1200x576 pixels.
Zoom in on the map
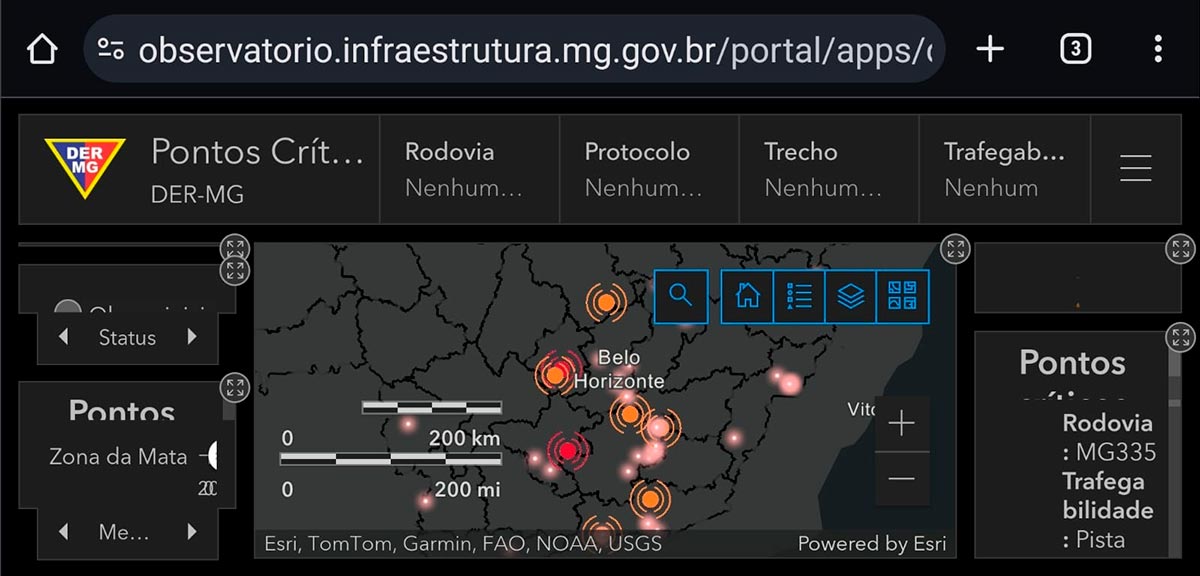902,424
